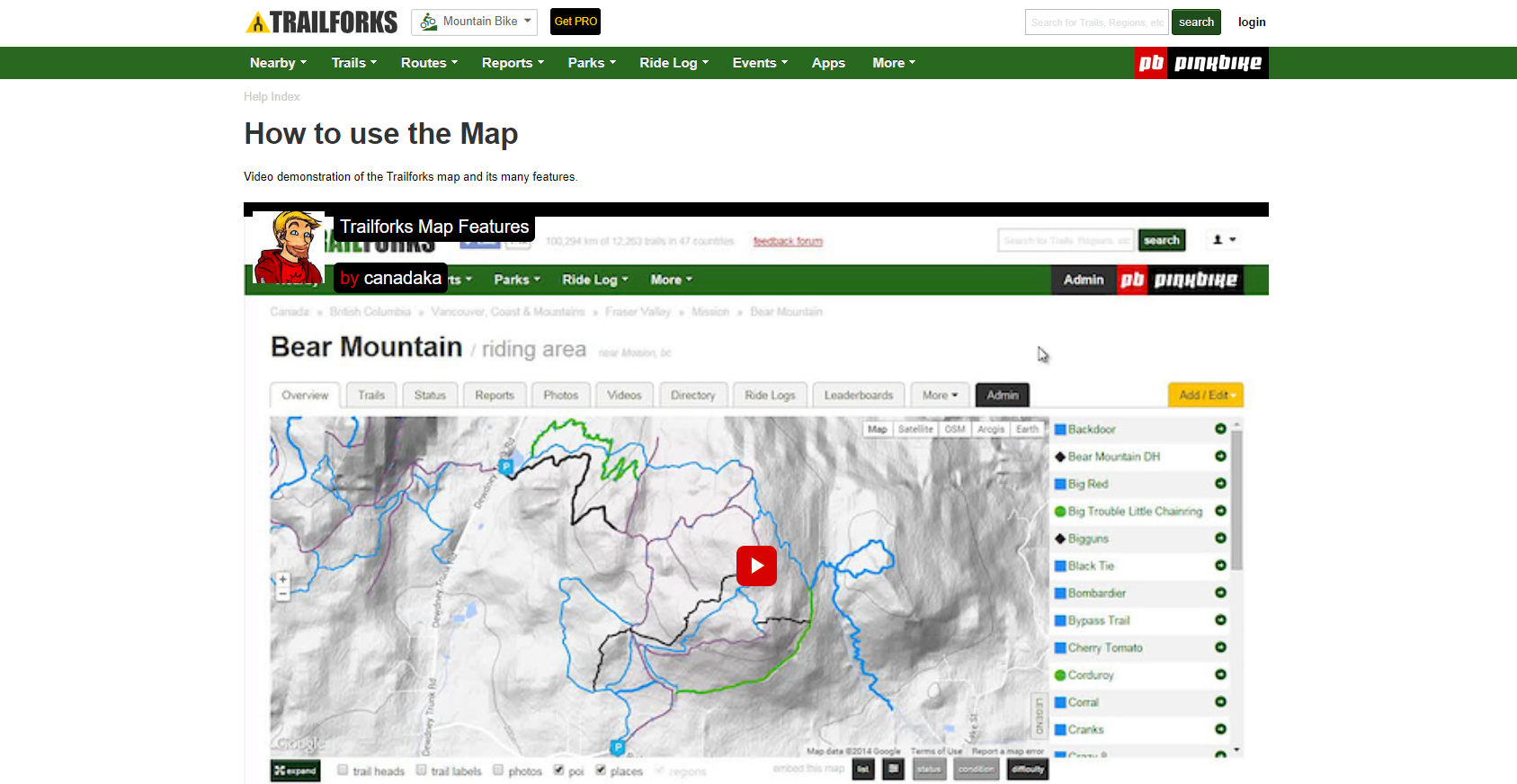Image resolution: width=1517 pixels, height=784 pixels.
Task: Click the Leaderboards tab in the video
Action: coord(859,396)
